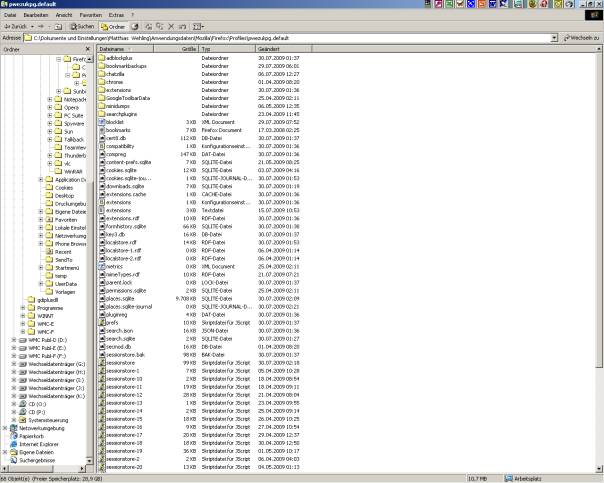The image size is (604, 483).
Task: Open the Datei menu
Action: pos(10,15)
